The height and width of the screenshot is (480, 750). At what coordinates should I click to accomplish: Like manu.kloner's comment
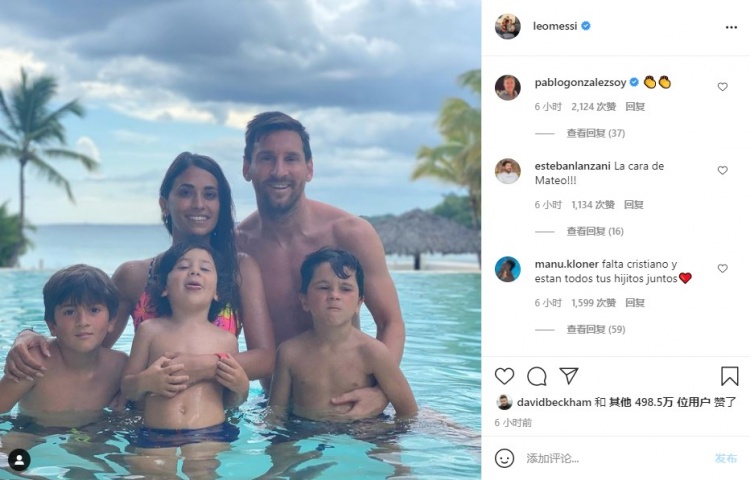722,268
